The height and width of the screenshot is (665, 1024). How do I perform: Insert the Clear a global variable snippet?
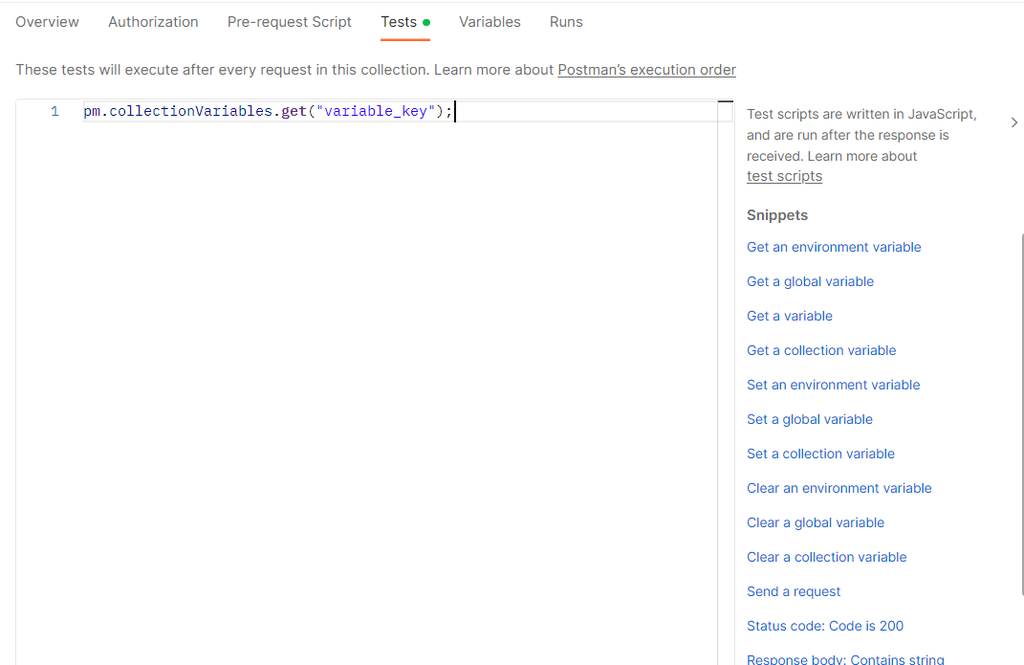[815, 522]
